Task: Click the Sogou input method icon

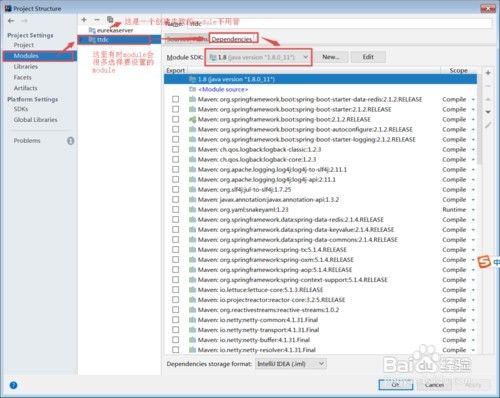Action: (484, 262)
